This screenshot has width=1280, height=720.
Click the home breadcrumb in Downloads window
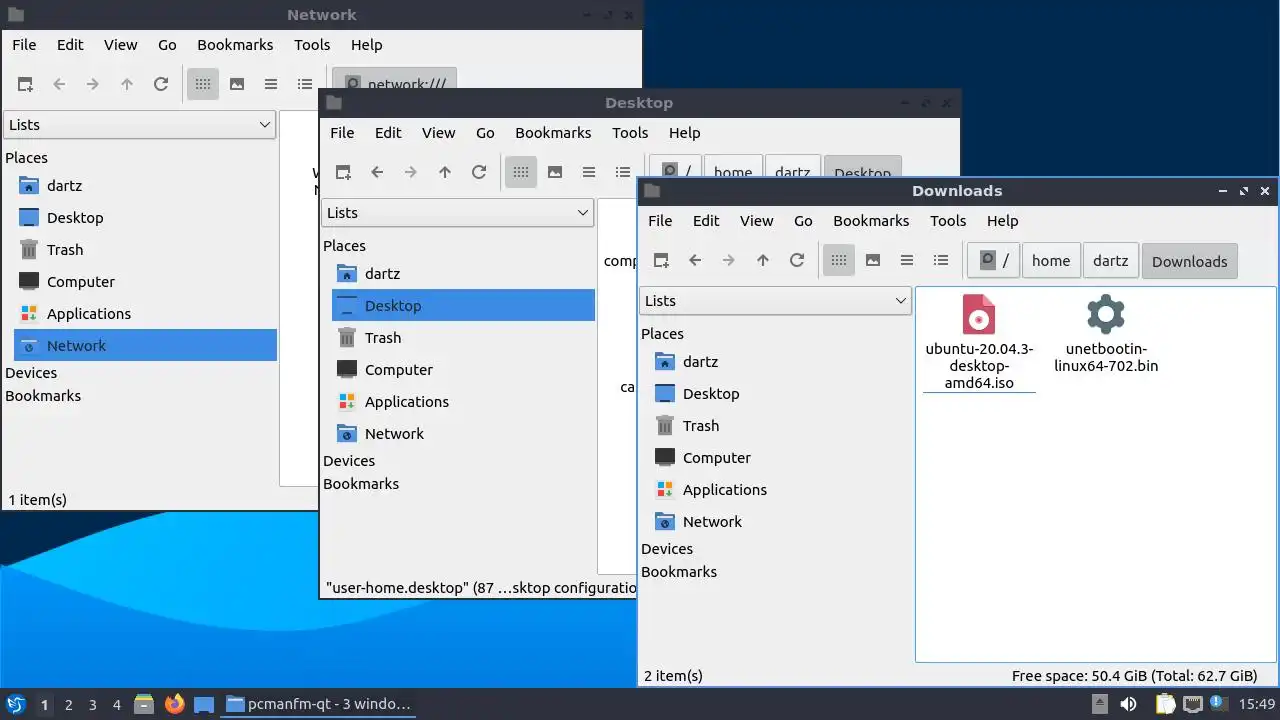1051,261
